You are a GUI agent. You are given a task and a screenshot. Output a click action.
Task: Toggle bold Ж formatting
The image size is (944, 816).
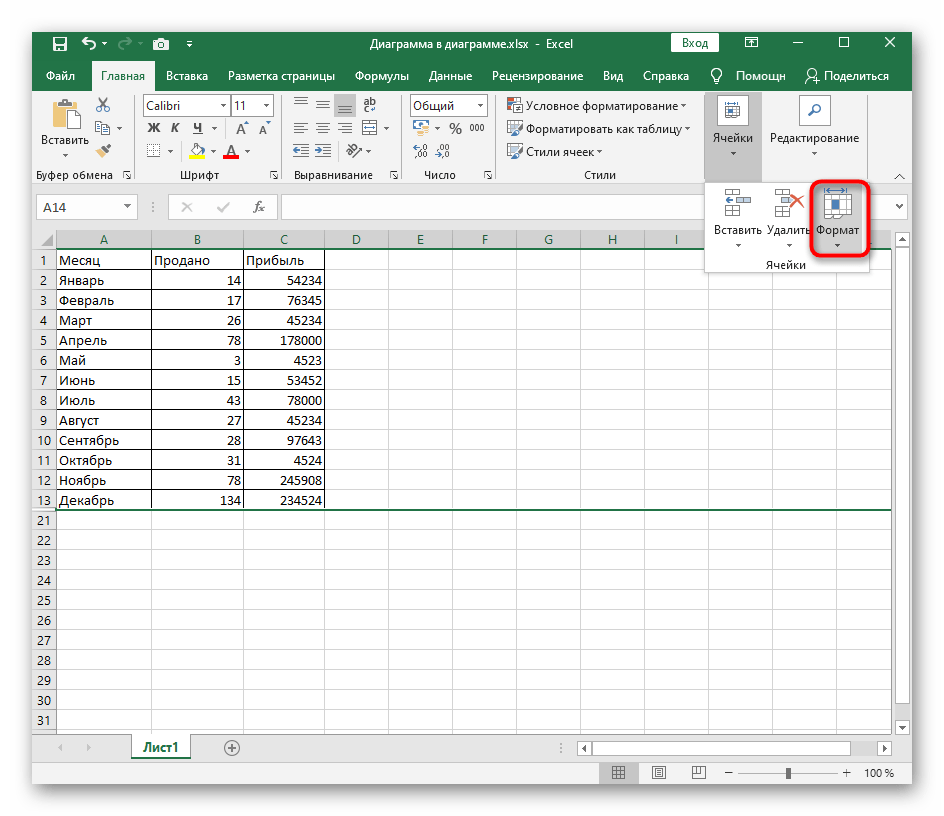153,128
